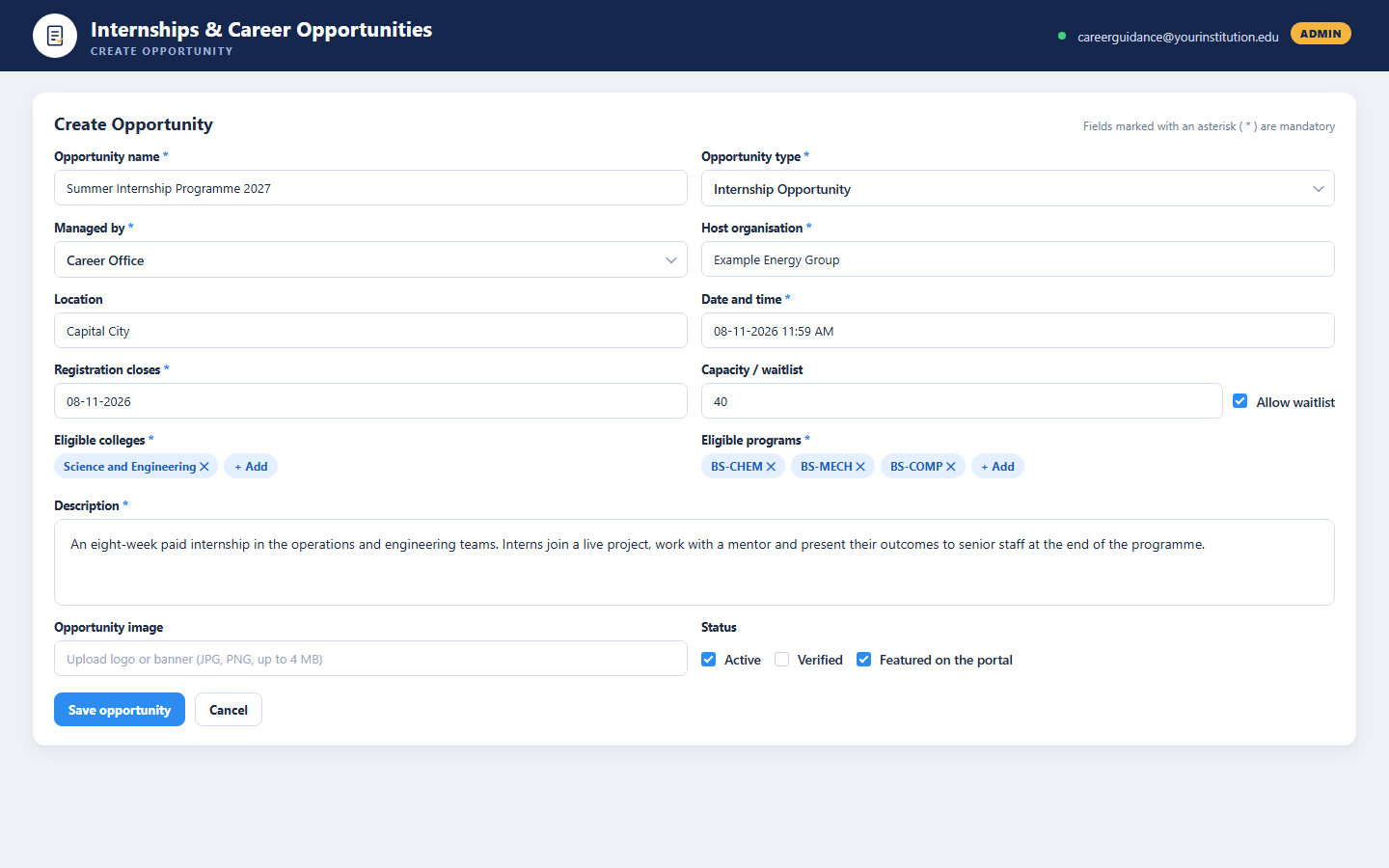Toggle the Allow waitlist checkbox
This screenshot has width=1389, height=868.
pos(1240,401)
